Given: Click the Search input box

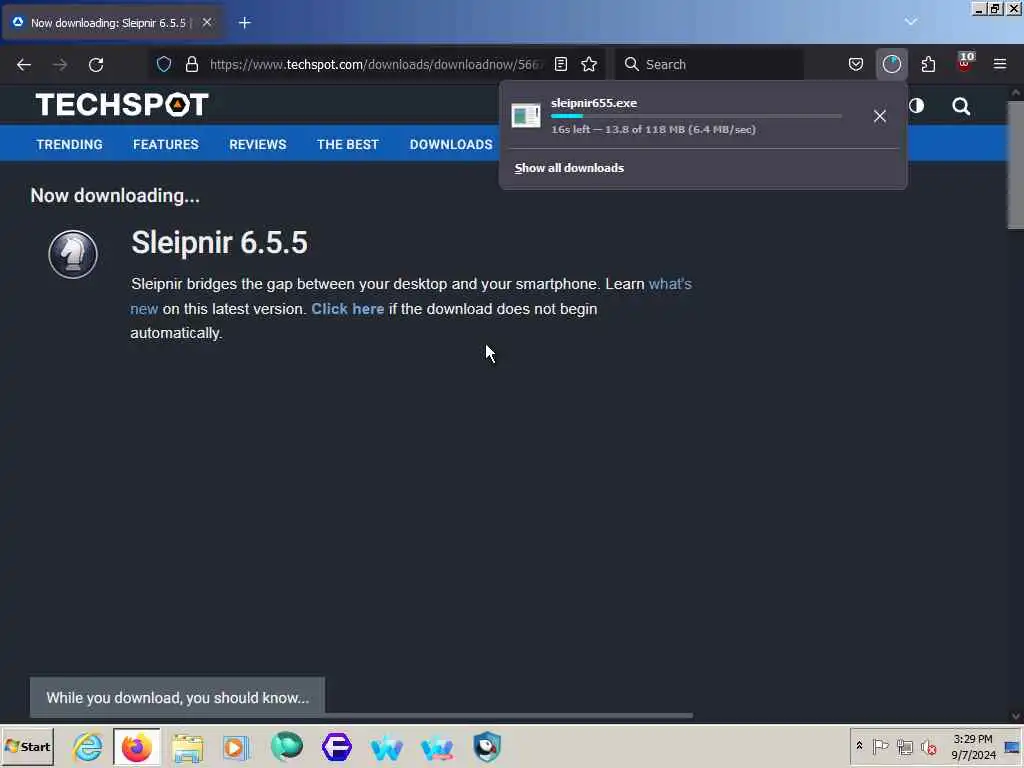Looking at the screenshot, I should coord(709,64).
